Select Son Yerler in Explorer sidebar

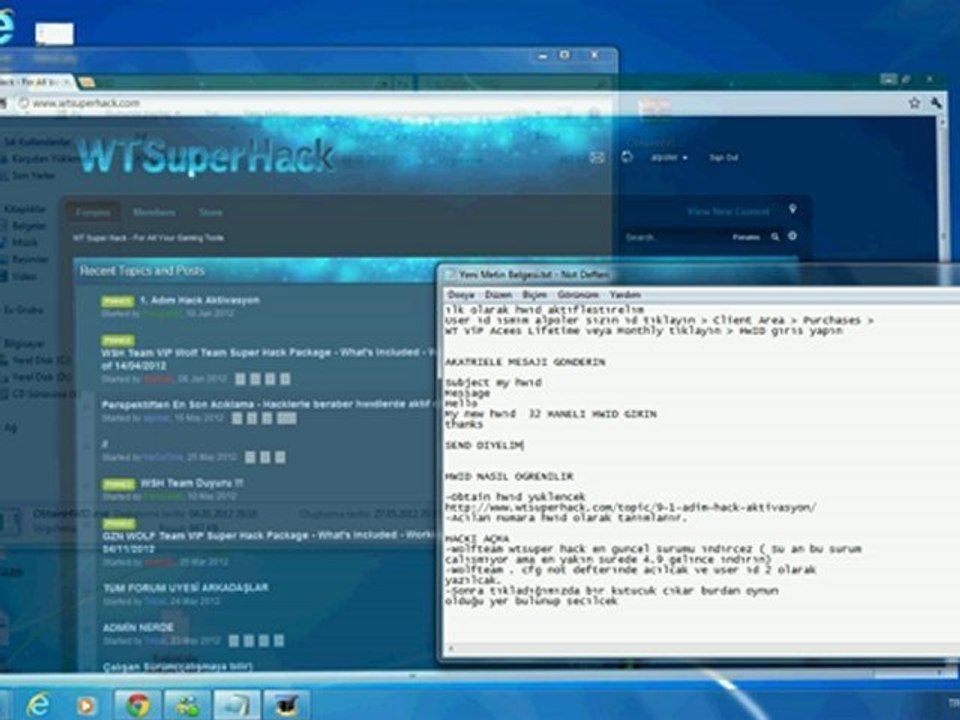[x=34, y=176]
